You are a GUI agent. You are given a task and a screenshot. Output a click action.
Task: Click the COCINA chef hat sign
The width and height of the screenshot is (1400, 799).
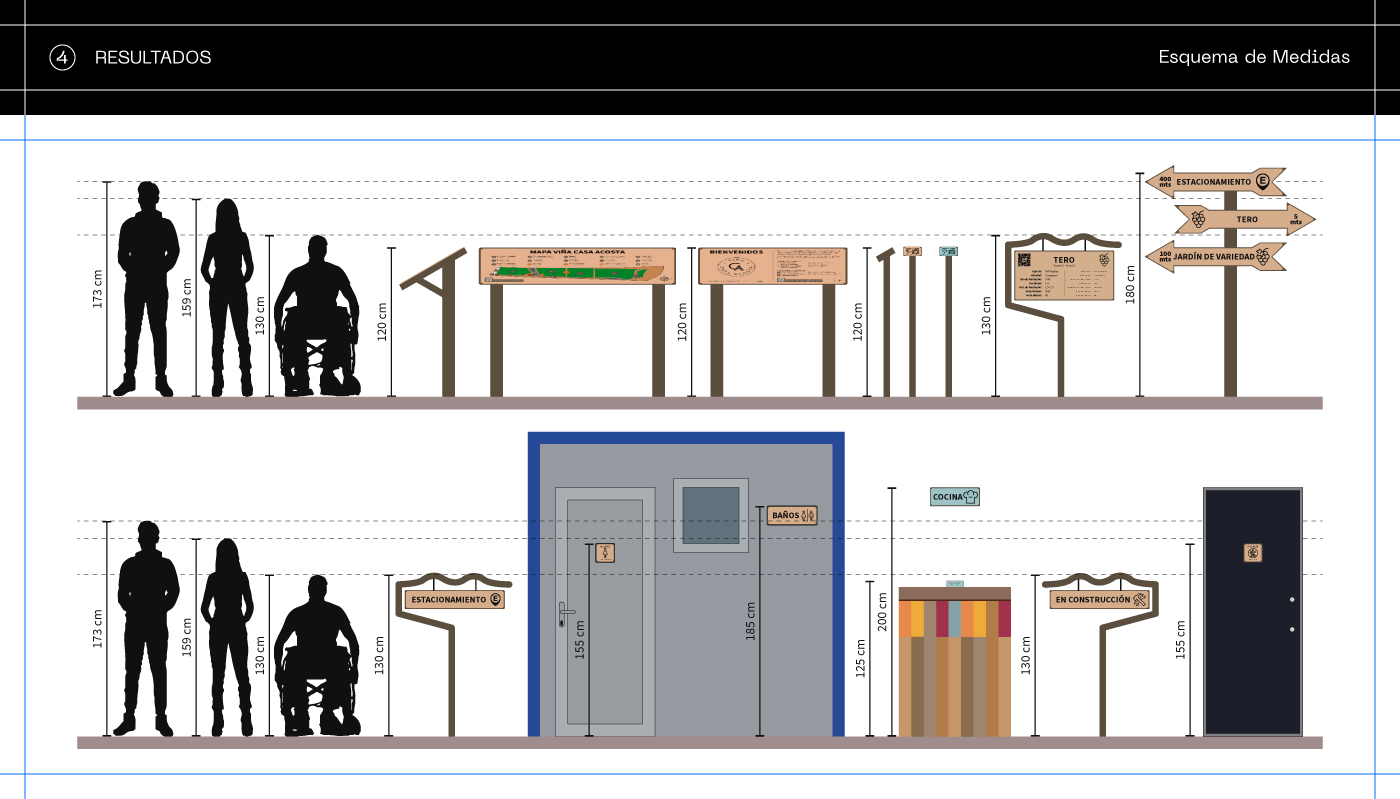[x=955, y=496]
